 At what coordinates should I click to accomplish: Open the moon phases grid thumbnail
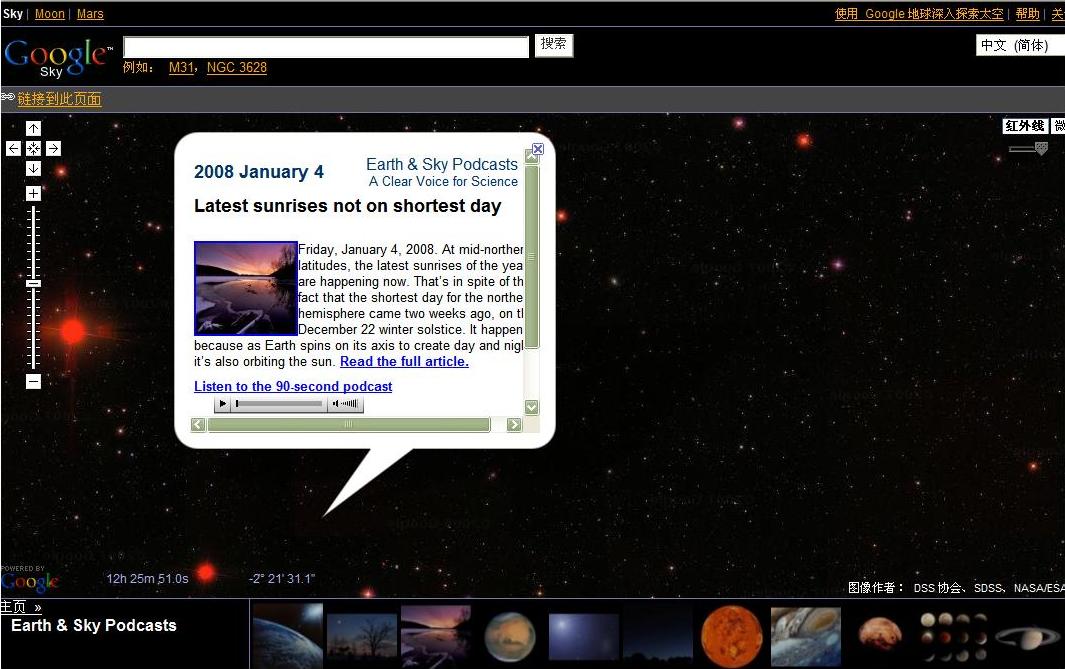tap(954, 637)
